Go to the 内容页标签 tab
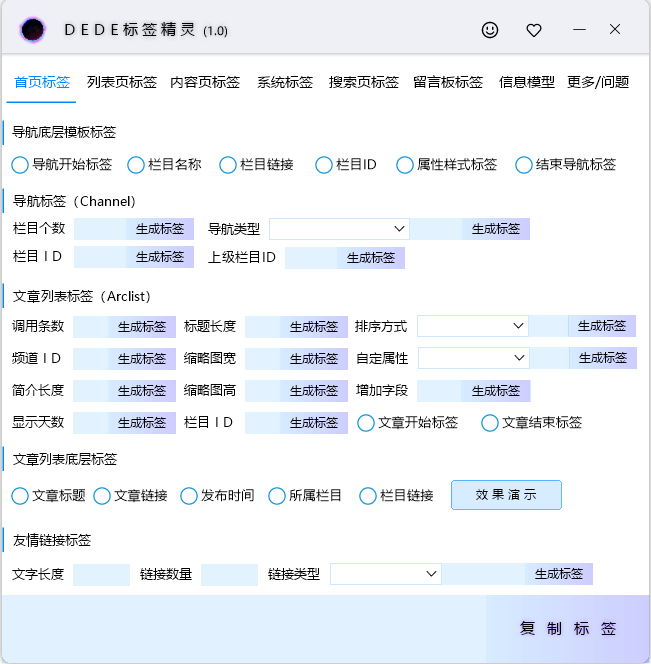Viewport: 651px width, 664px height. pyautogui.click(x=205, y=82)
